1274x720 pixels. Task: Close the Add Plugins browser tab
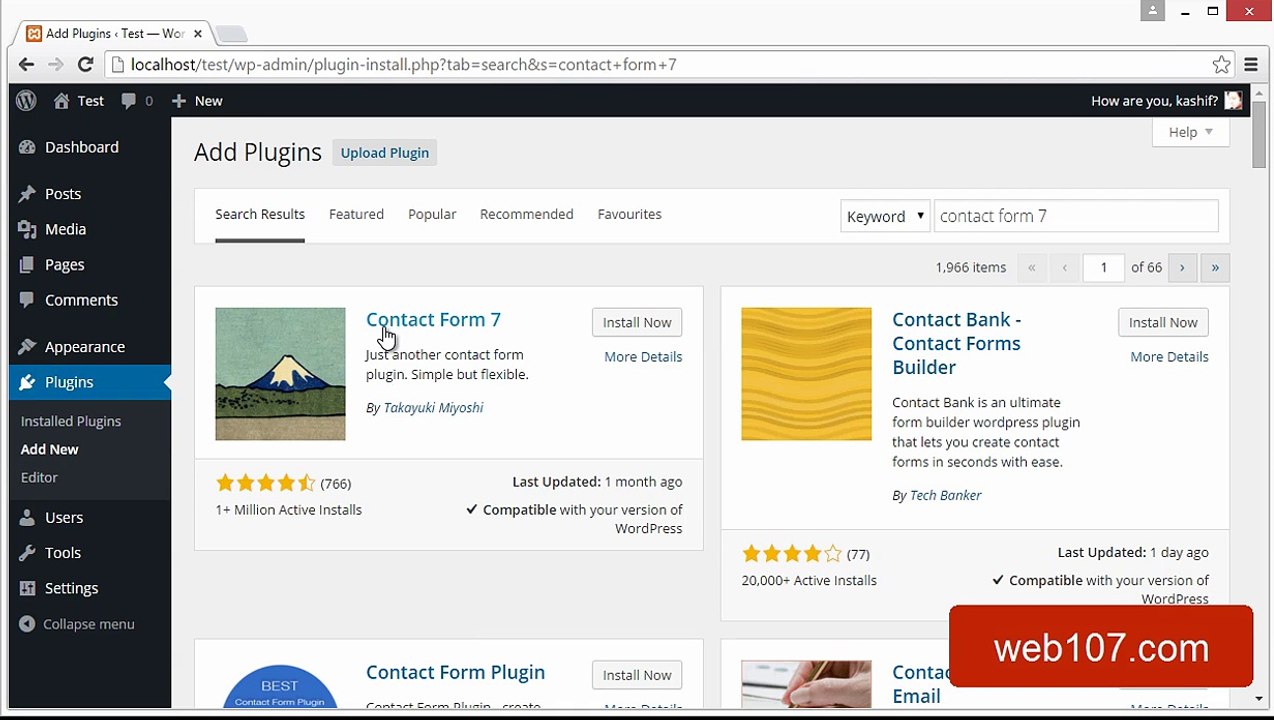[198, 33]
